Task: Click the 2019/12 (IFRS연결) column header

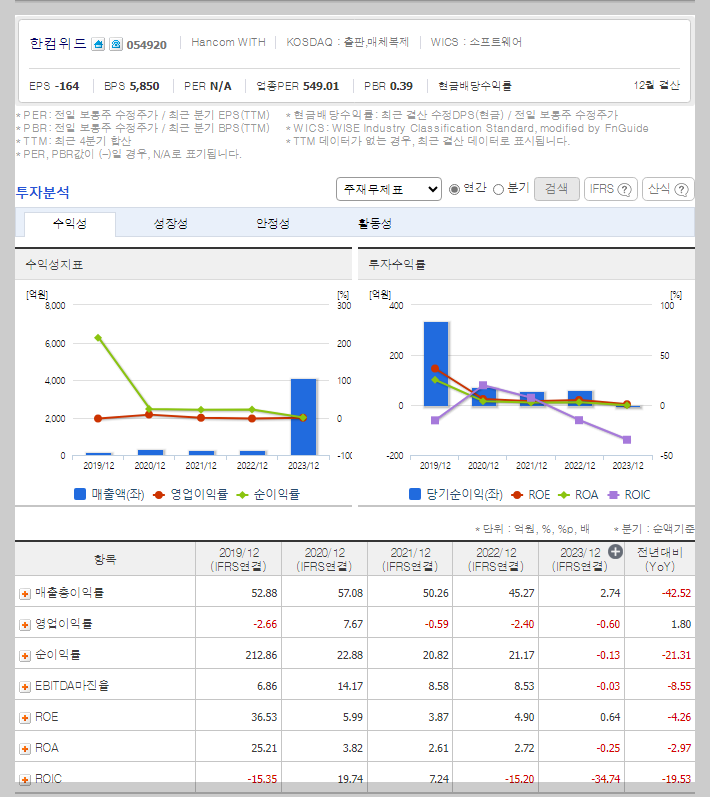Action: [x=238, y=559]
